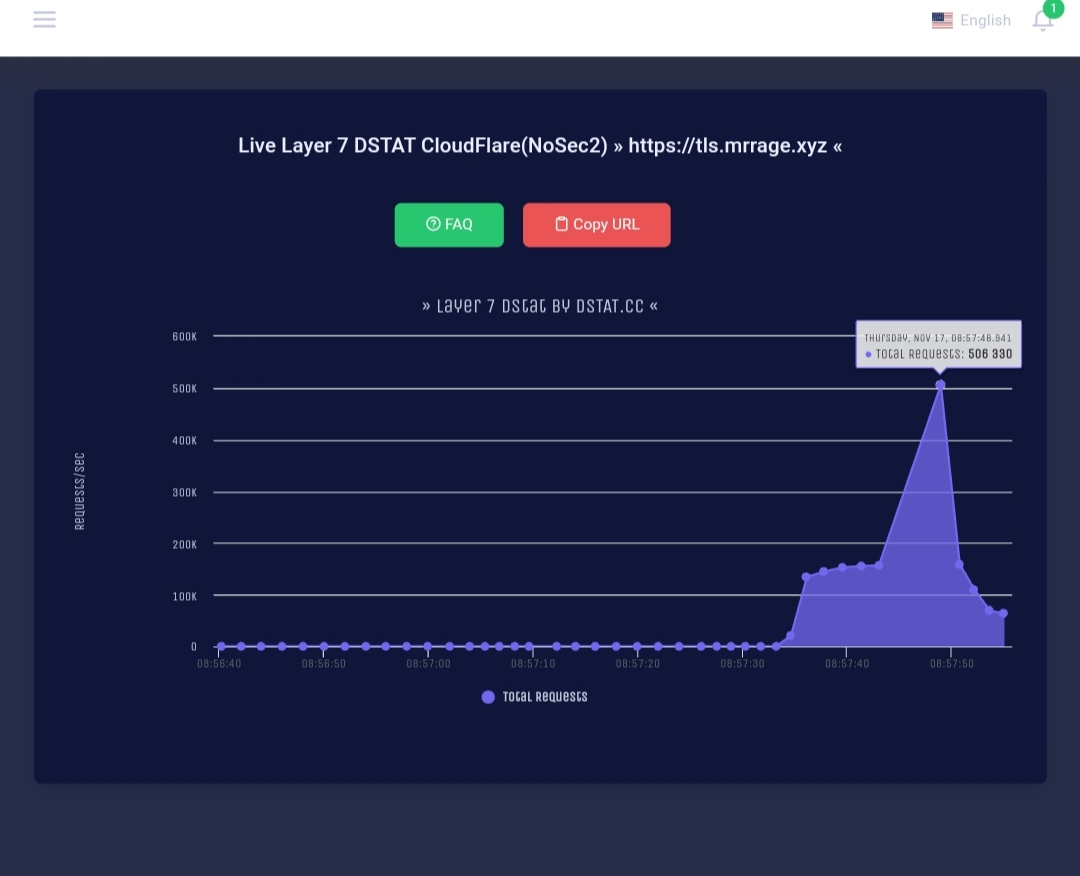Image resolution: width=1080 pixels, height=876 pixels.
Task: Click the 08:57:40 time axis marker
Action: pos(847,664)
